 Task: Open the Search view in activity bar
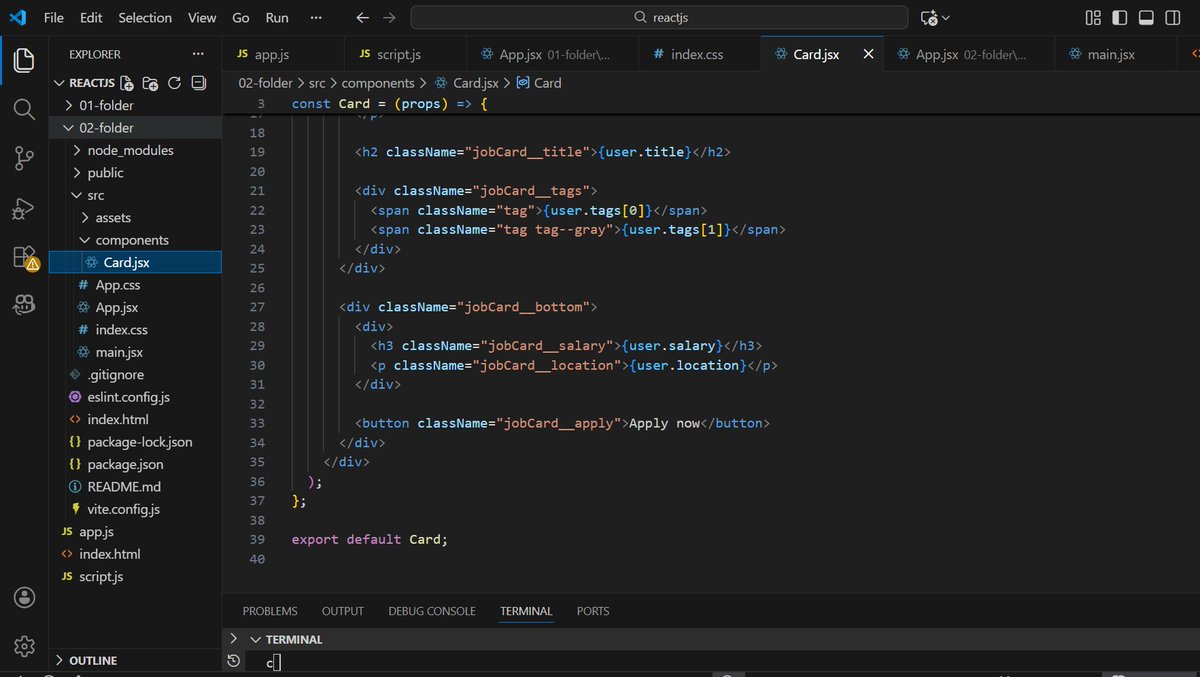(24, 108)
